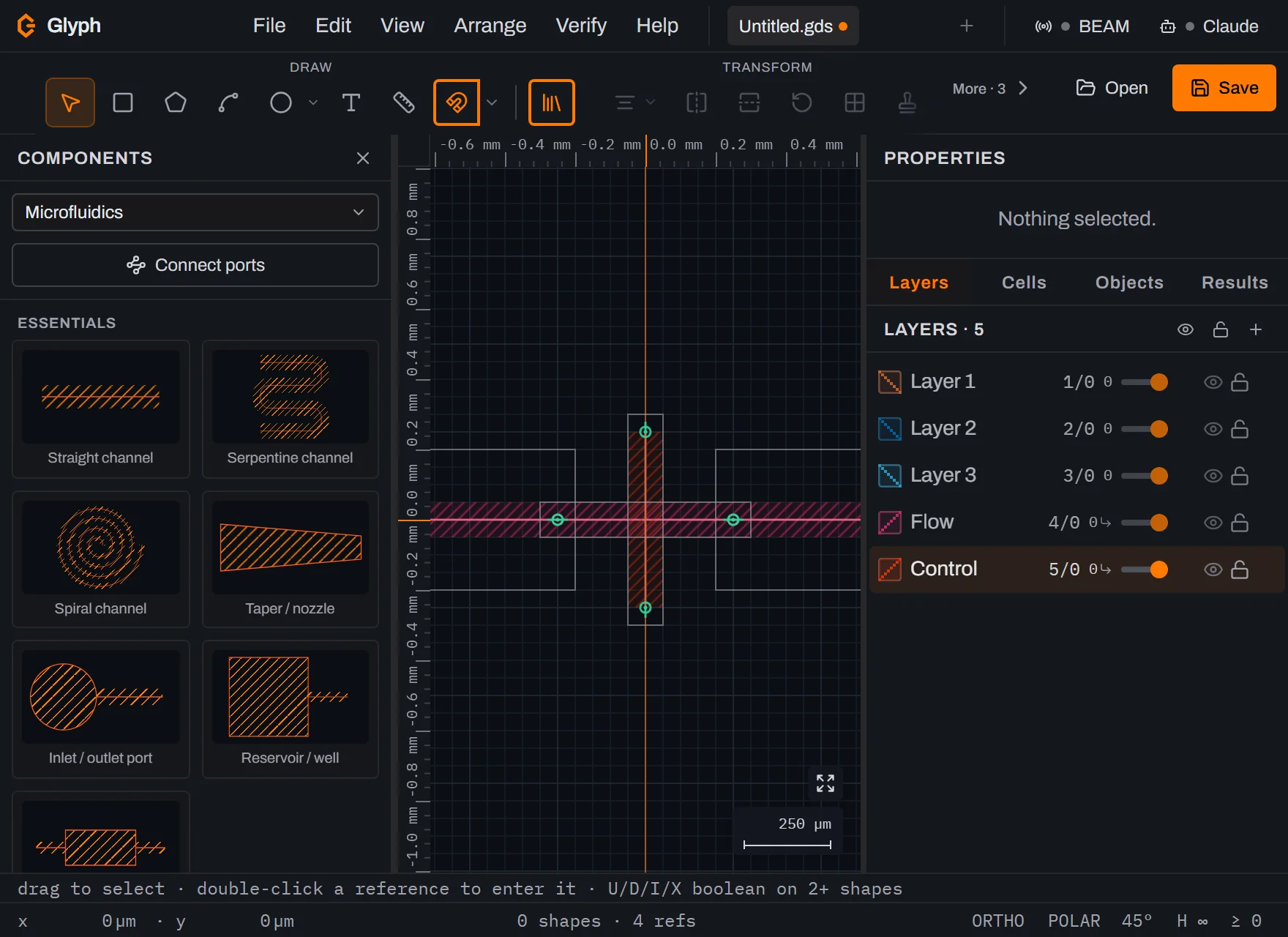The image size is (1288, 937).
Task: Add a new layer with plus icon
Action: pos(1256,329)
